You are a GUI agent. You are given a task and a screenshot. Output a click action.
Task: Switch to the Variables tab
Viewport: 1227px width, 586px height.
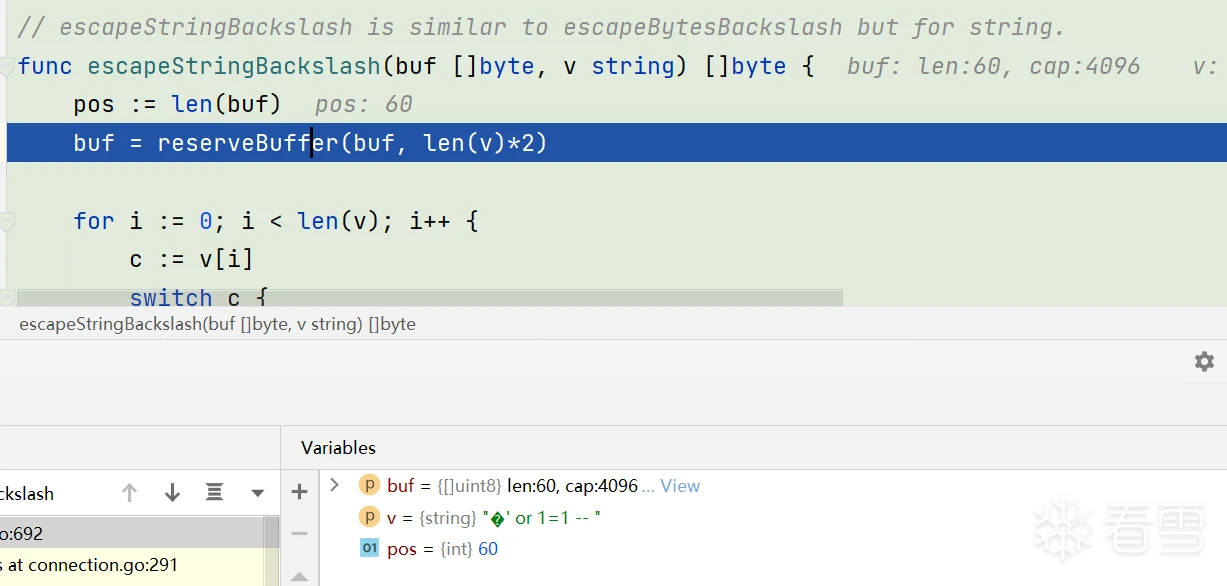[x=338, y=448]
